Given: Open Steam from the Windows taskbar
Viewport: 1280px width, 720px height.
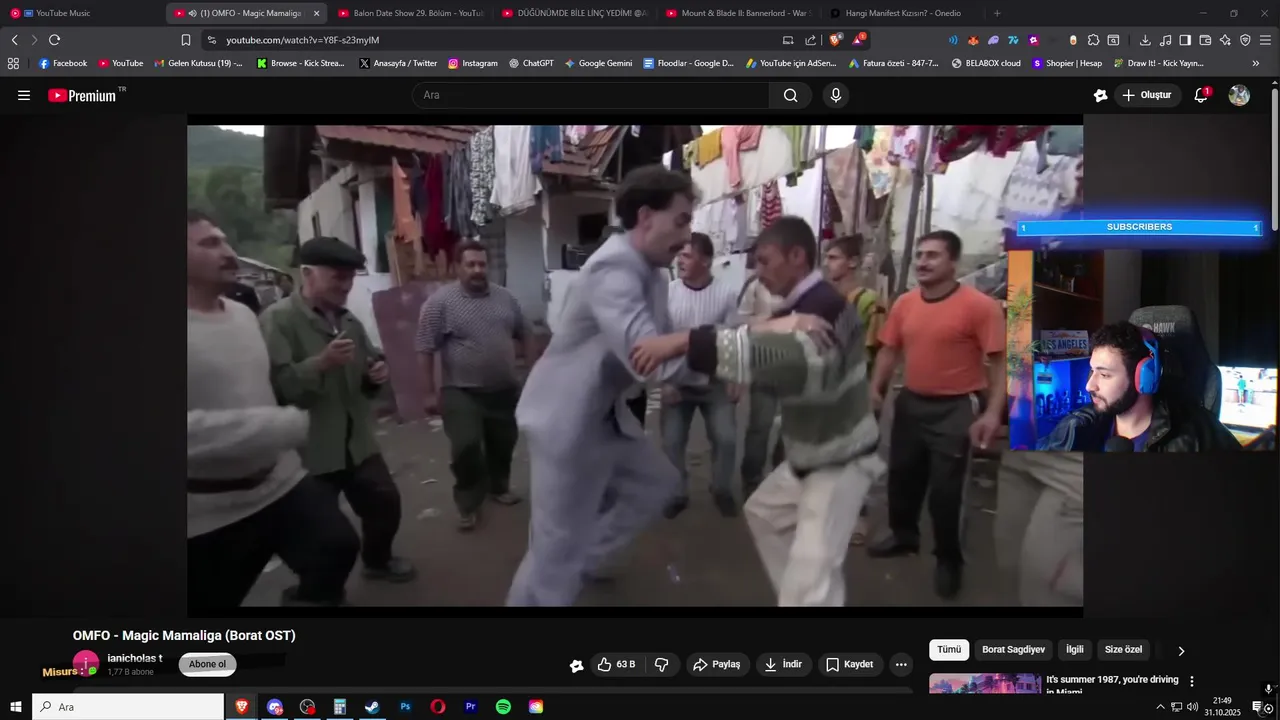Looking at the screenshot, I should 372,707.
